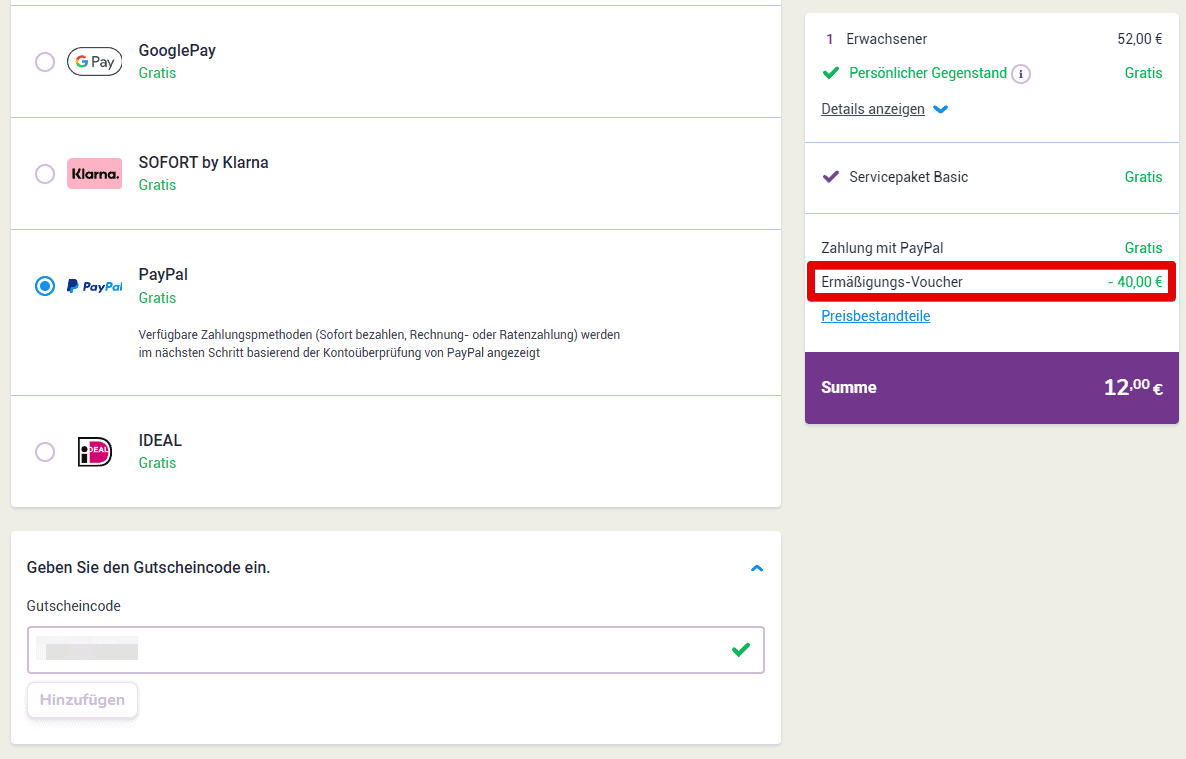Click purple checkmark beside Servicepaket Basic
Screen dimensions: 1186x759
coord(830,177)
